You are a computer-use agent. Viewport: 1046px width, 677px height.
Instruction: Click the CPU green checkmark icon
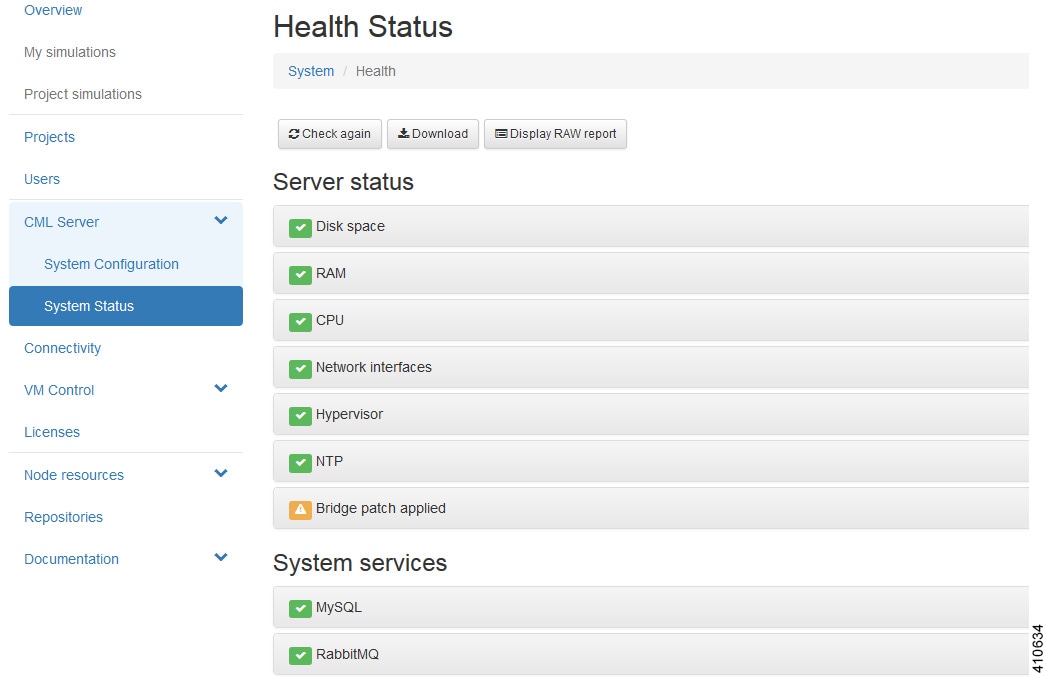click(300, 321)
